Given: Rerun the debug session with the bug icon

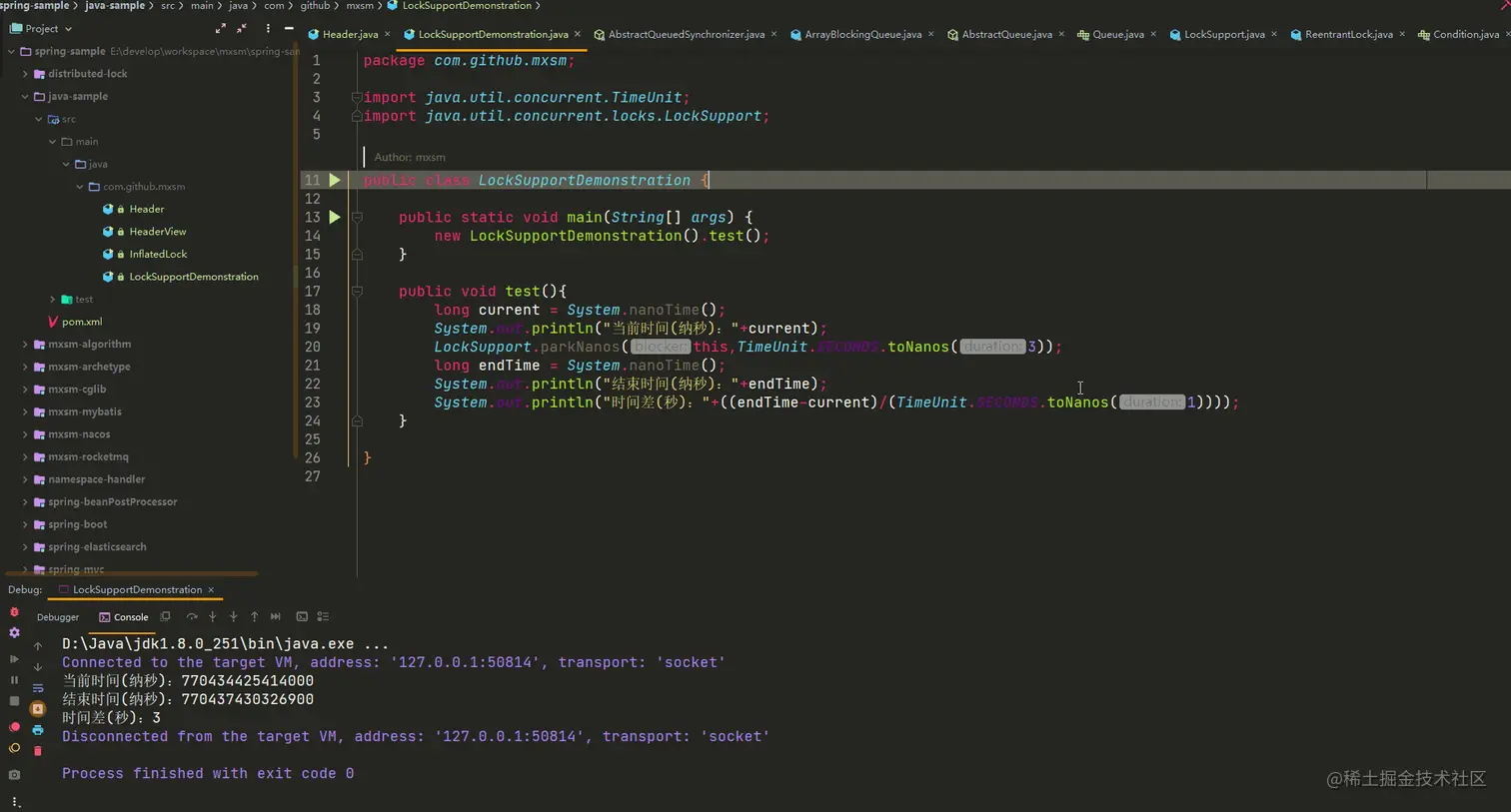Looking at the screenshot, I should pyautogui.click(x=14, y=612).
